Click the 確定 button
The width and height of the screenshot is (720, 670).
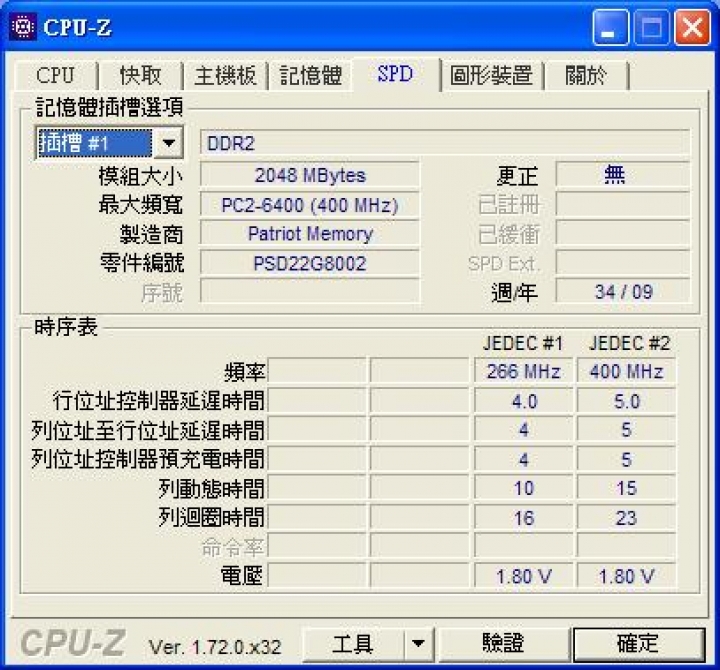pyautogui.click(x=638, y=644)
